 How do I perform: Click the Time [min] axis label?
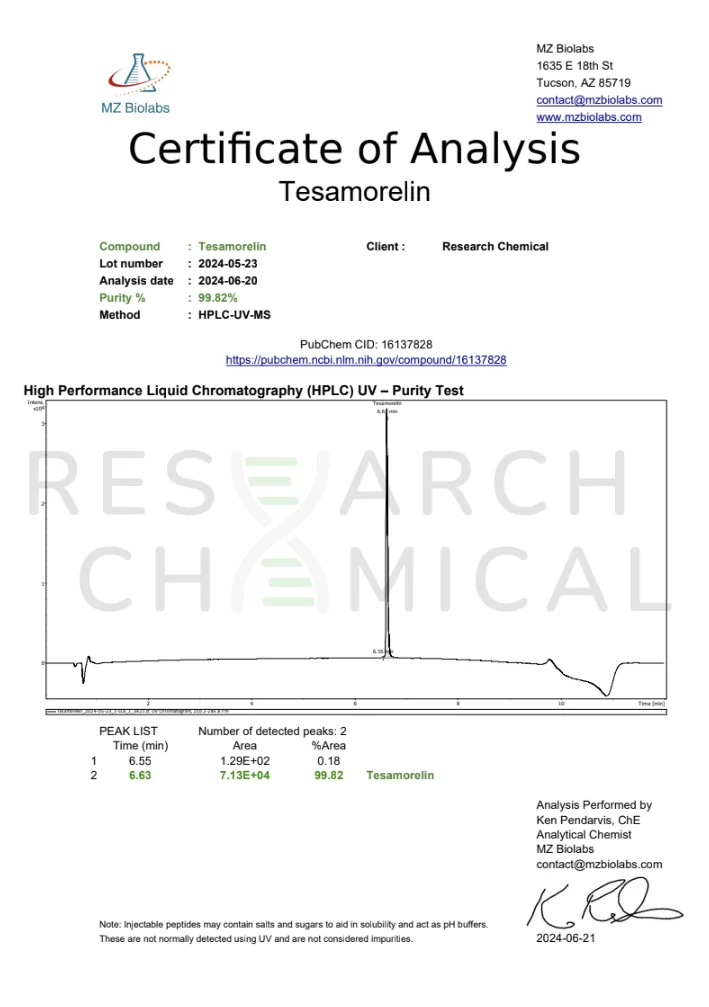[x=651, y=704]
